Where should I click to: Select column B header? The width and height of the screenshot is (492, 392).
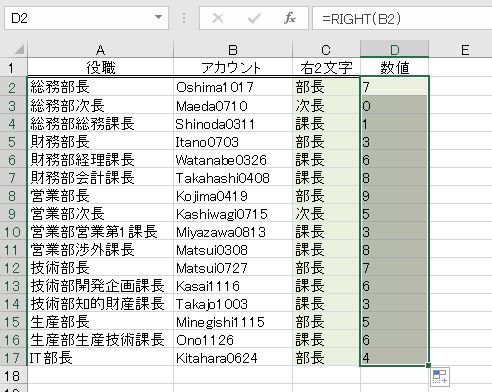(233, 50)
